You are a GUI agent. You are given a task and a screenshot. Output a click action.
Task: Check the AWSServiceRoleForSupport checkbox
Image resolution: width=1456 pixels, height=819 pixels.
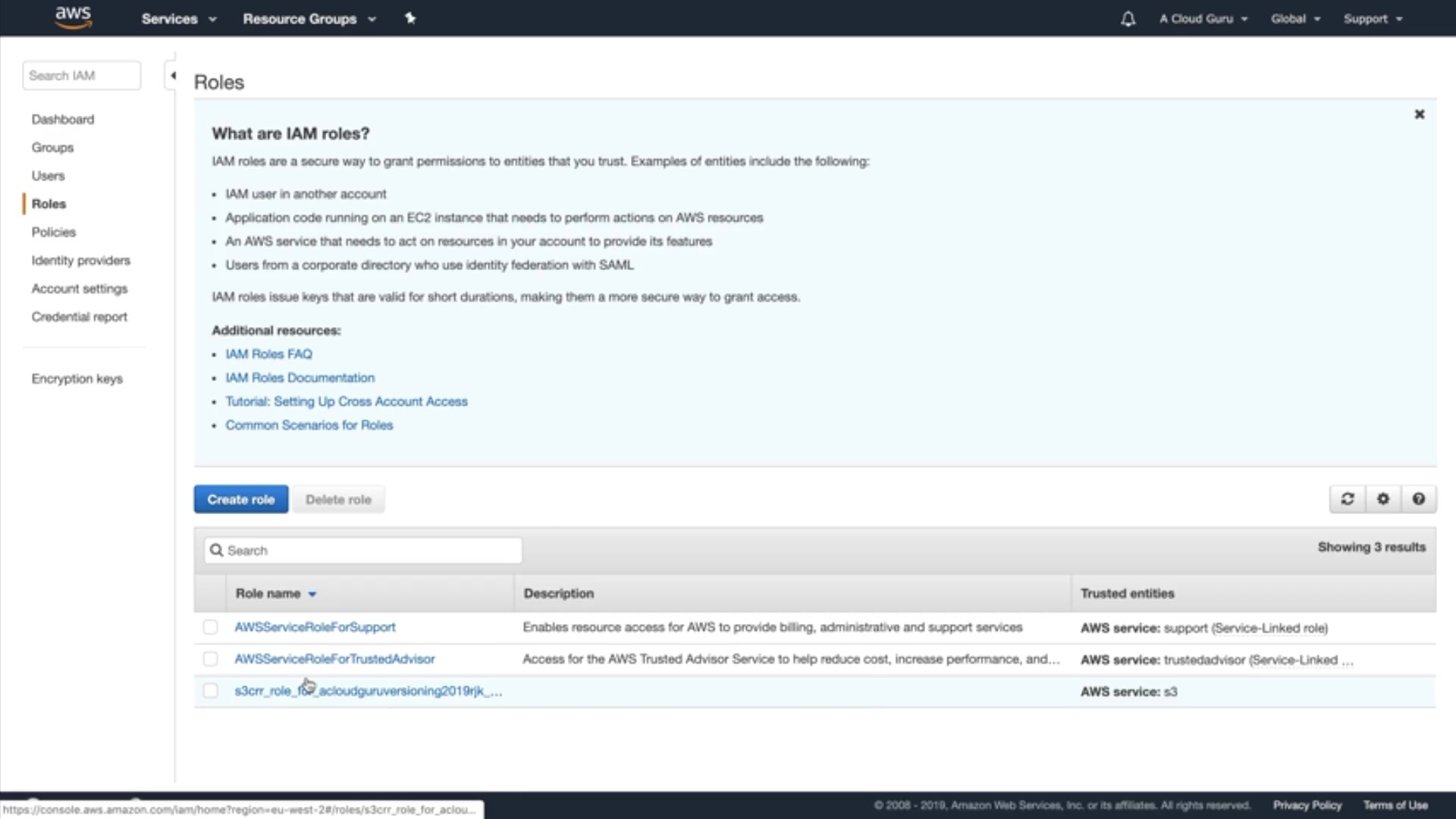tap(210, 627)
